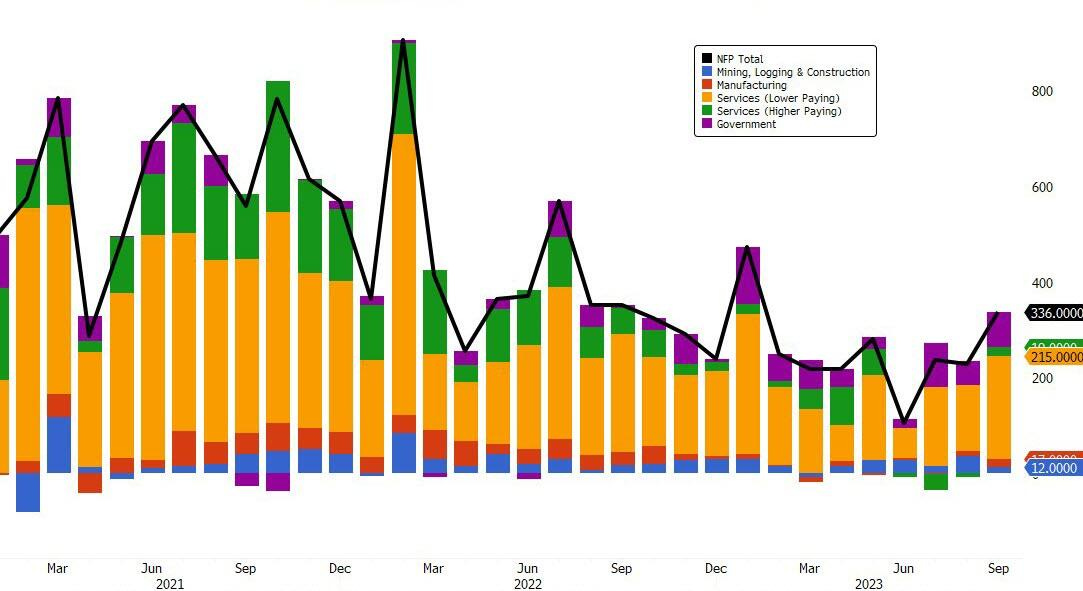1083x591 pixels.
Task: Select the red Manufacturing legend swatch
Action: (x=707, y=85)
